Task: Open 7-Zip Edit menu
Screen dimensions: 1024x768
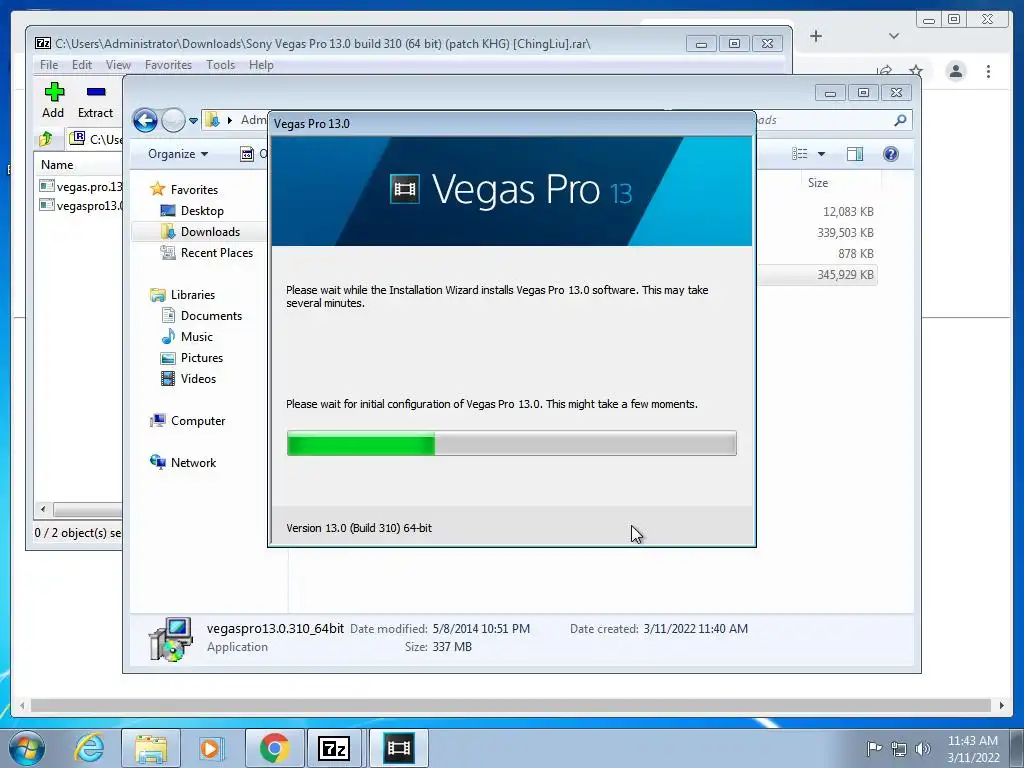Action: point(82,65)
